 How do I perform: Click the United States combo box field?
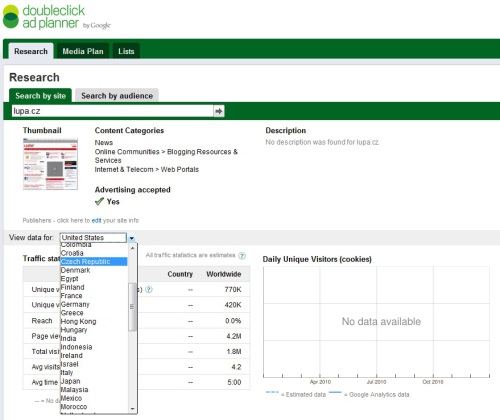click(93, 238)
